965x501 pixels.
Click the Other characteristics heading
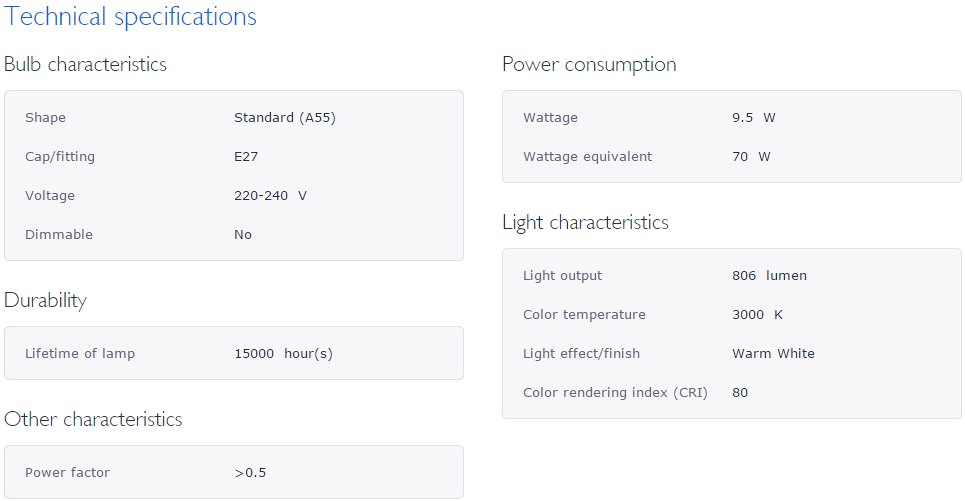[x=93, y=420]
